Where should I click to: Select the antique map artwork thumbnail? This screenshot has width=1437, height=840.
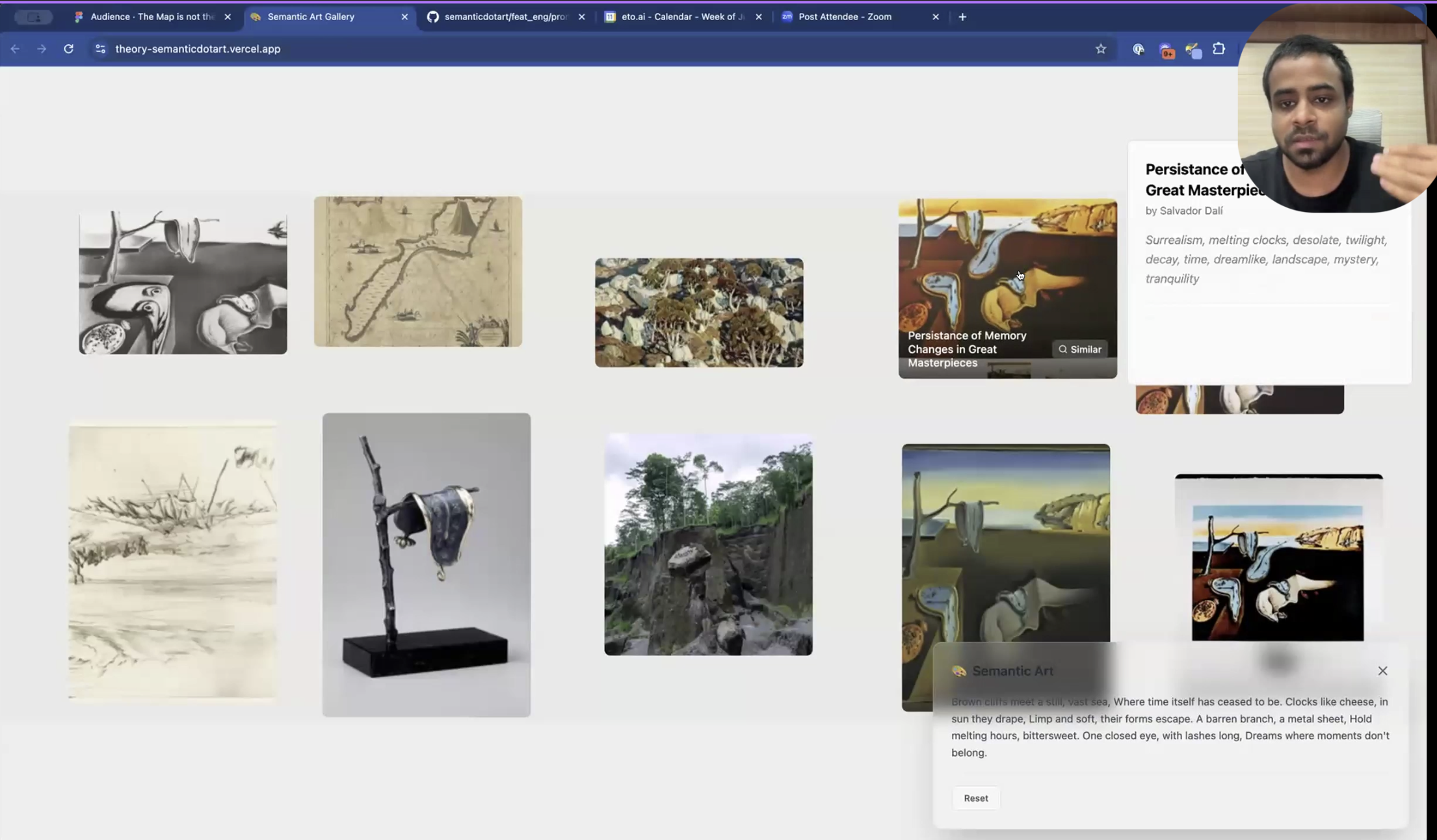coord(417,271)
